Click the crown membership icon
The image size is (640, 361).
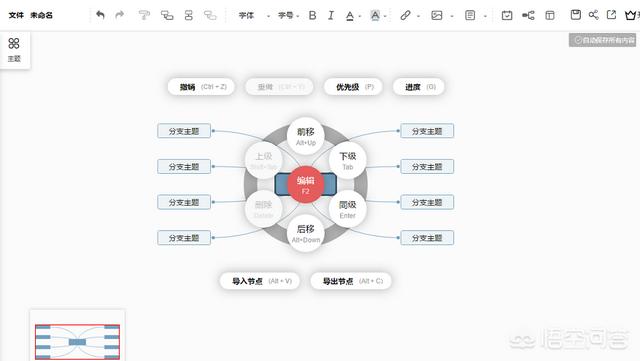[x=631, y=16]
